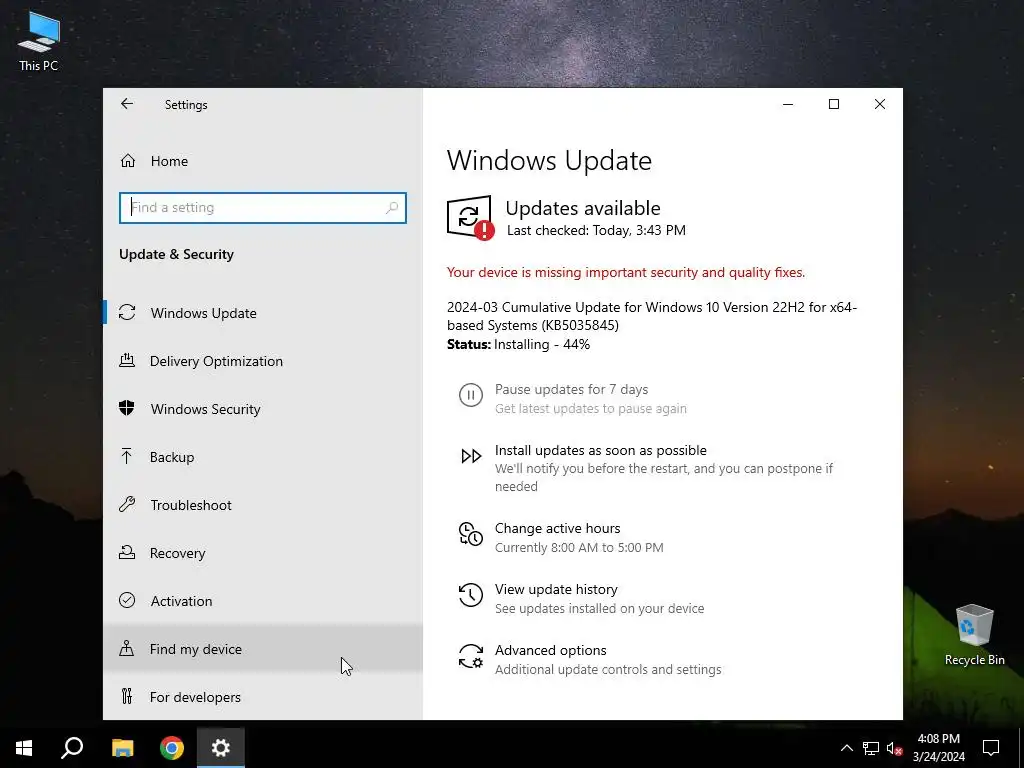Choose Install updates as soon as possible

[x=601, y=450]
